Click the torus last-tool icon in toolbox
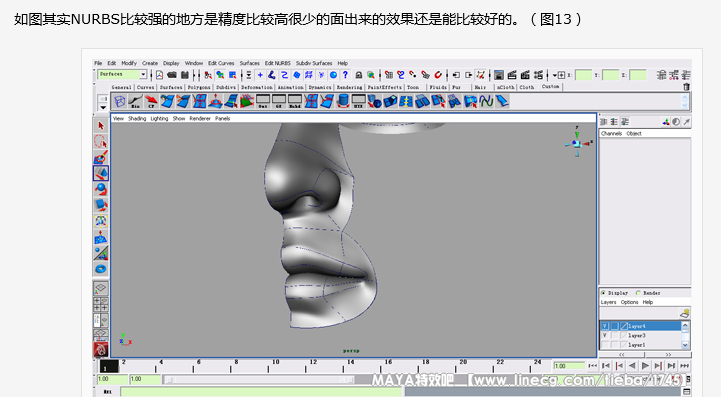This screenshot has width=721, height=397. [101, 269]
